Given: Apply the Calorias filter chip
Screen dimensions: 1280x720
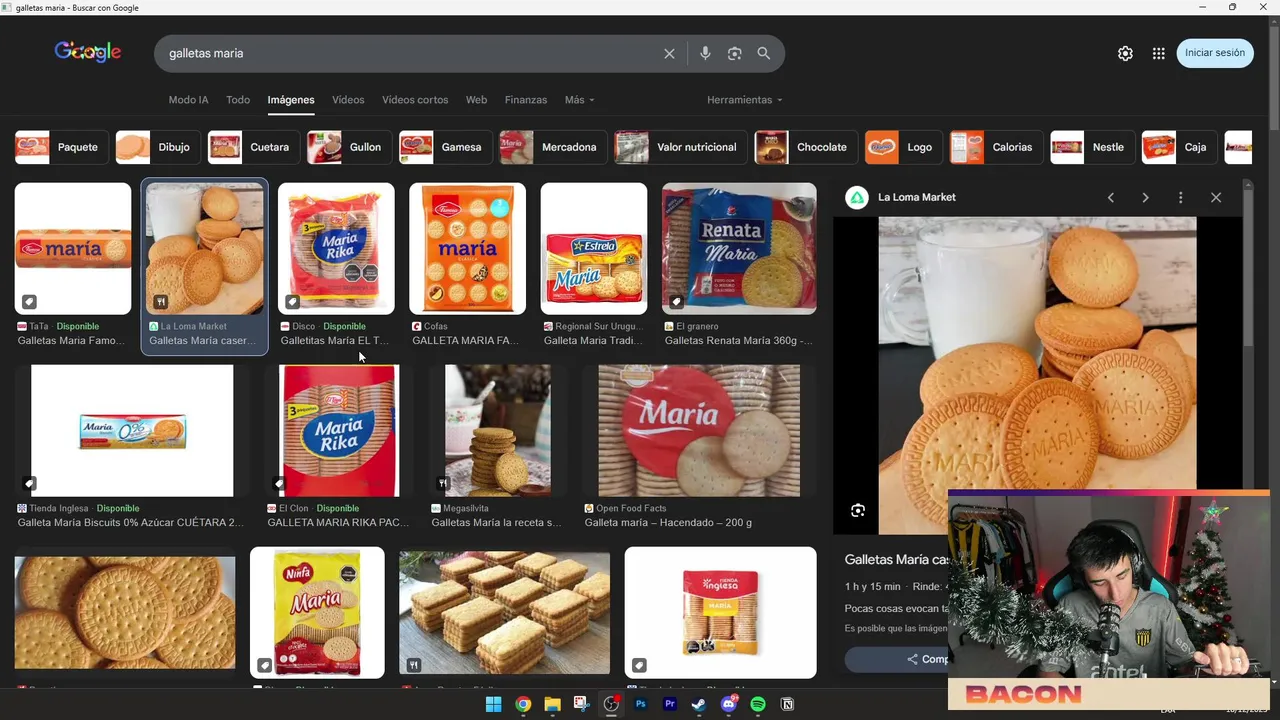Looking at the screenshot, I should 996,147.
